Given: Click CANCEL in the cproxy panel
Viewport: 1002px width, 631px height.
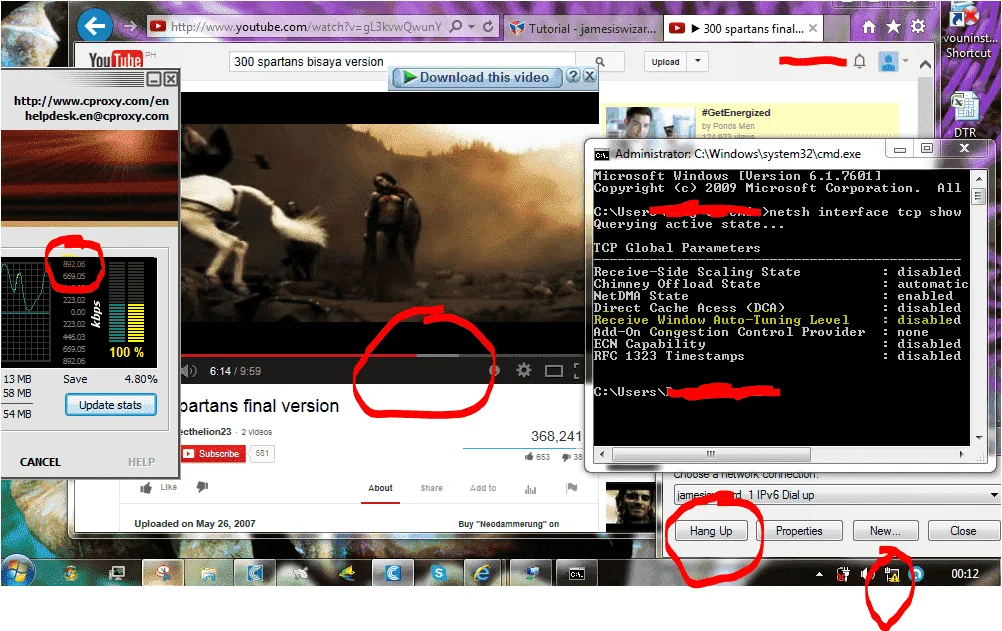Looking at the screenshot, I should tap(40, 462).
